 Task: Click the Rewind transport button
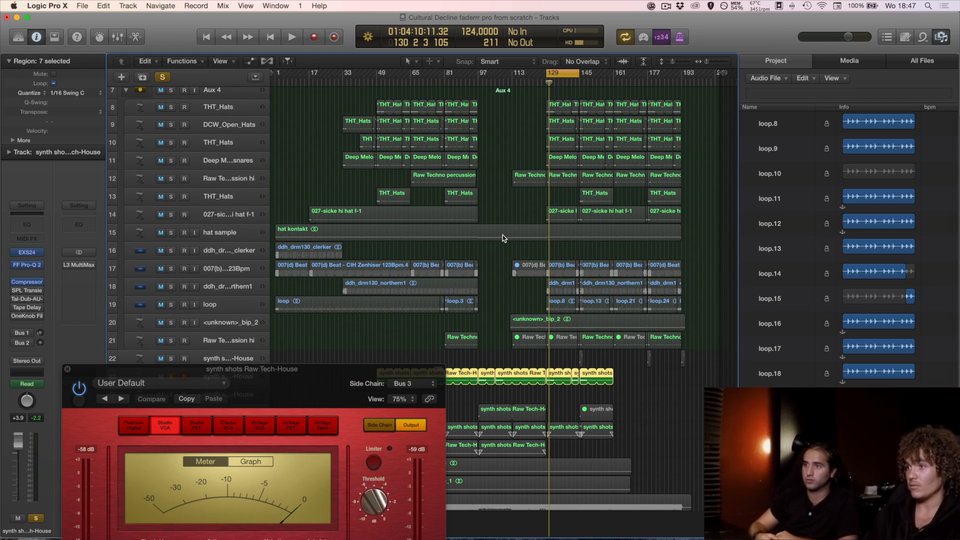pos(227,37)
